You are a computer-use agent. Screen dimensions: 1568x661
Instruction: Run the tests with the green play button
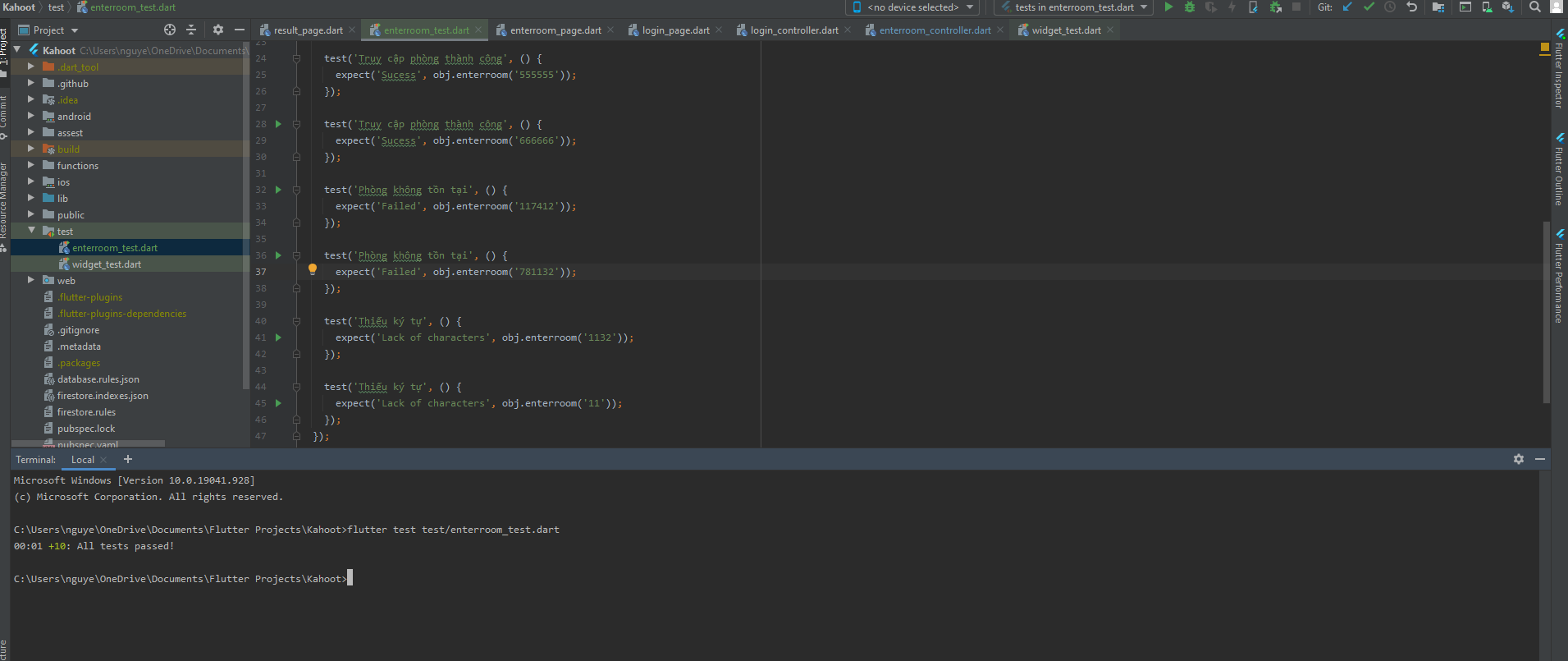[1168, 7]
